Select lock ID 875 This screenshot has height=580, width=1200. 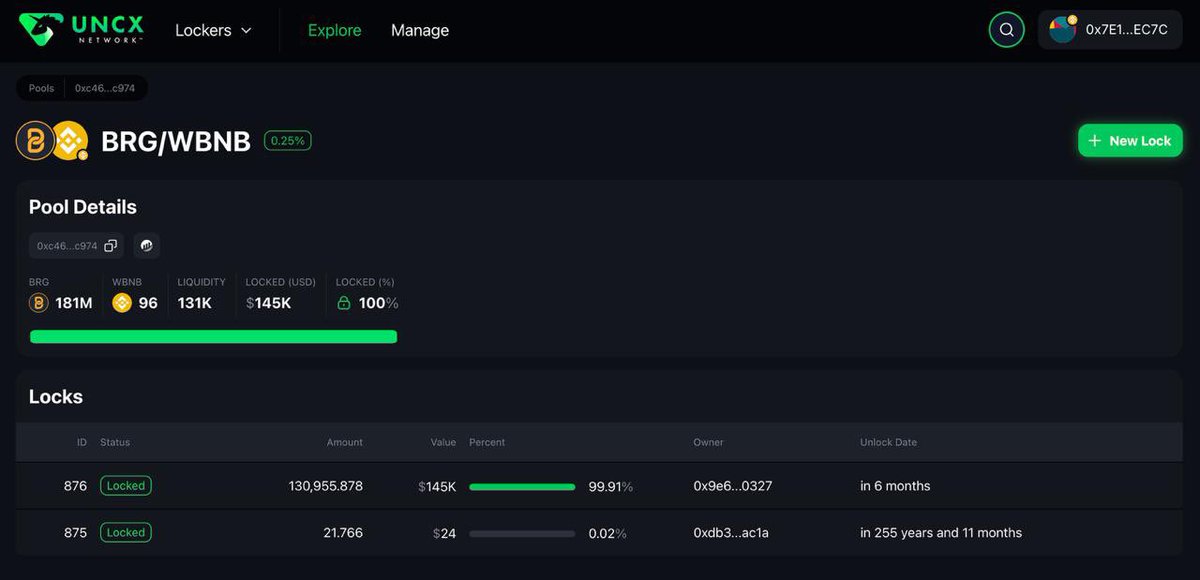click(x=75, y=533)
